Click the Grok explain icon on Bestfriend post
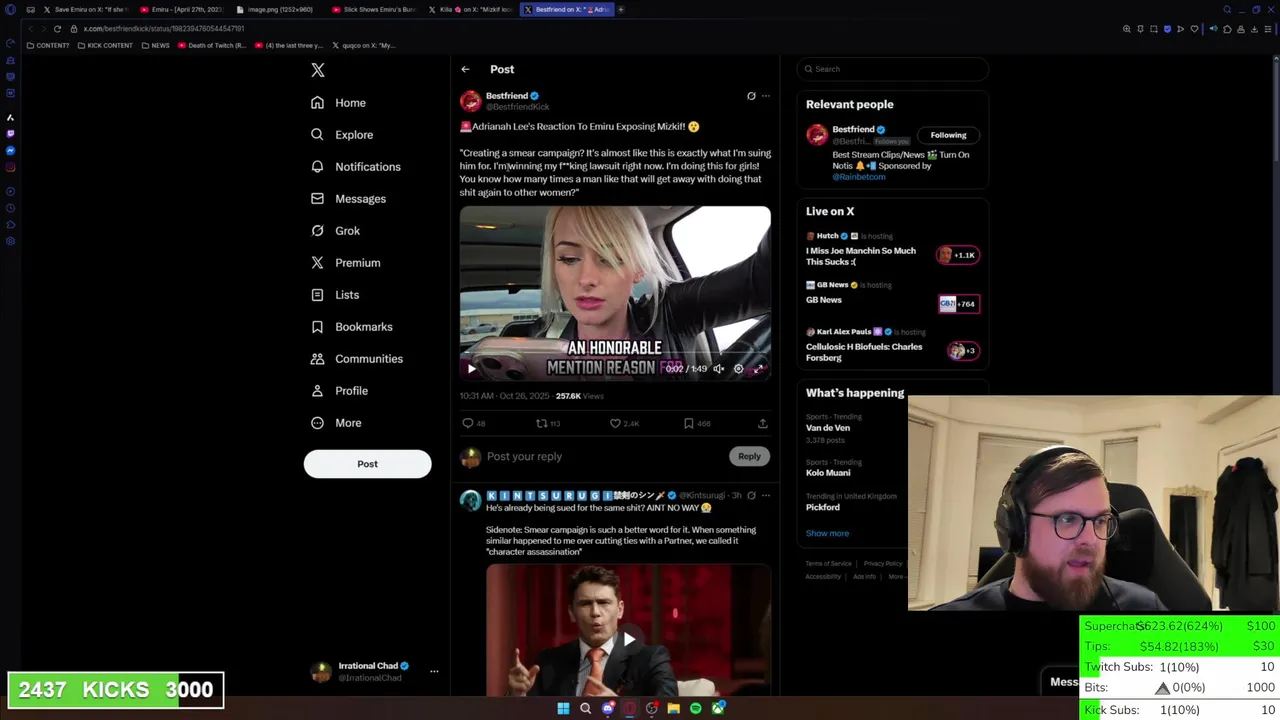Viewport: 1280px width, 720px height. tap(751, 96)
